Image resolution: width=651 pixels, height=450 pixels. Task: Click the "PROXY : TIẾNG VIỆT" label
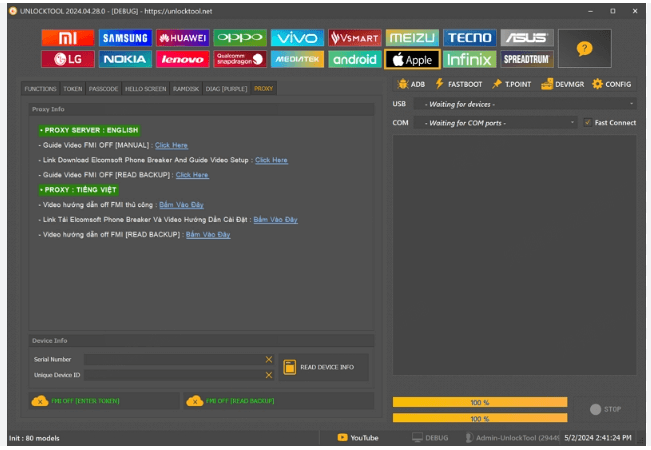tap(78, 190)
